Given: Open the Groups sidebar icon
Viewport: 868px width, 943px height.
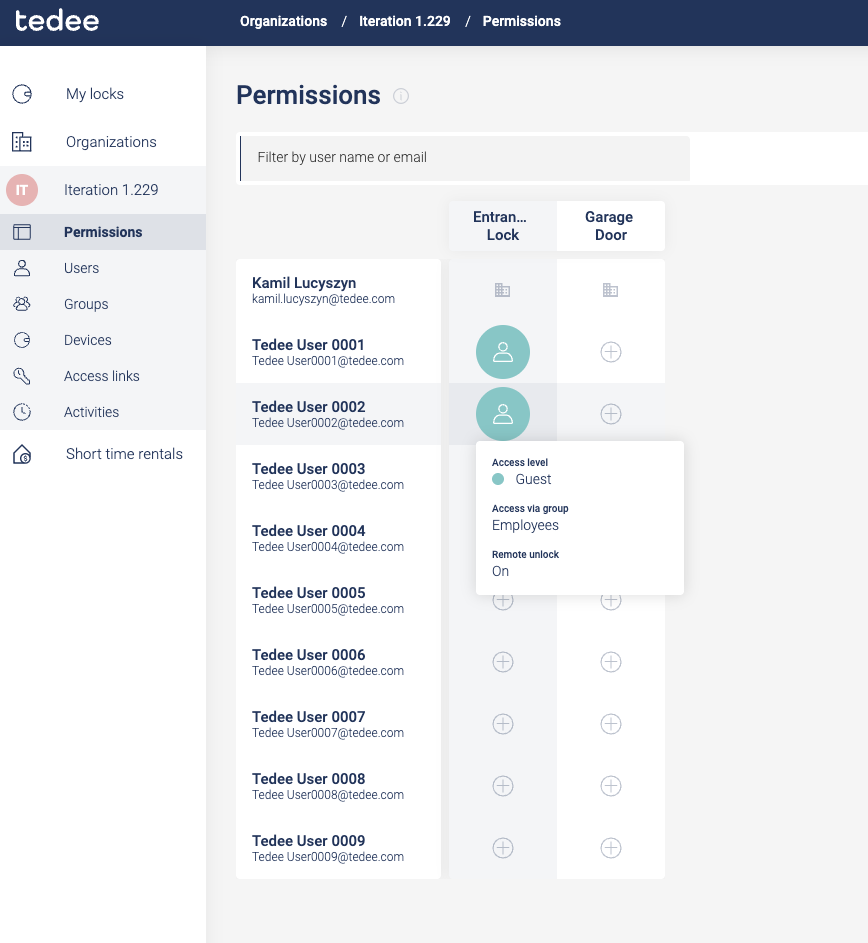Looking at the screenshot, I should coord(22,303).
